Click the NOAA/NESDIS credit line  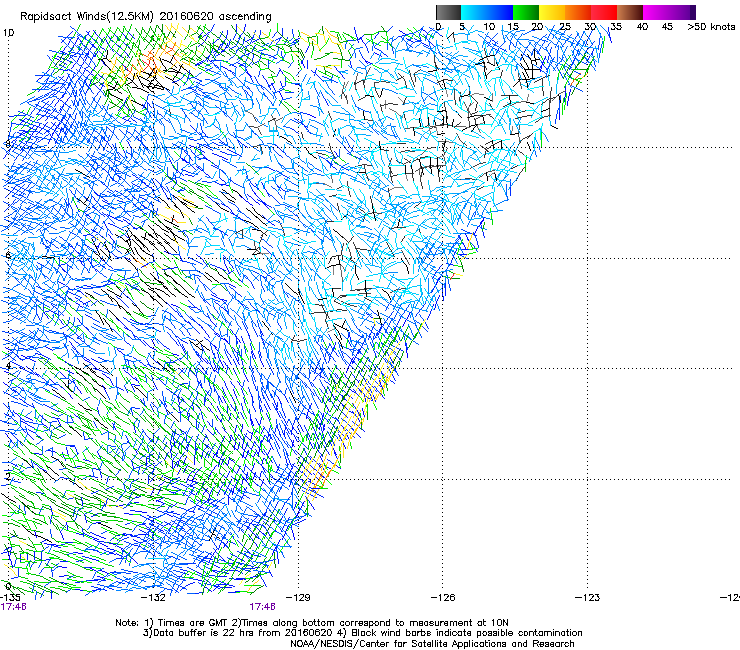[x=432, y=644]
